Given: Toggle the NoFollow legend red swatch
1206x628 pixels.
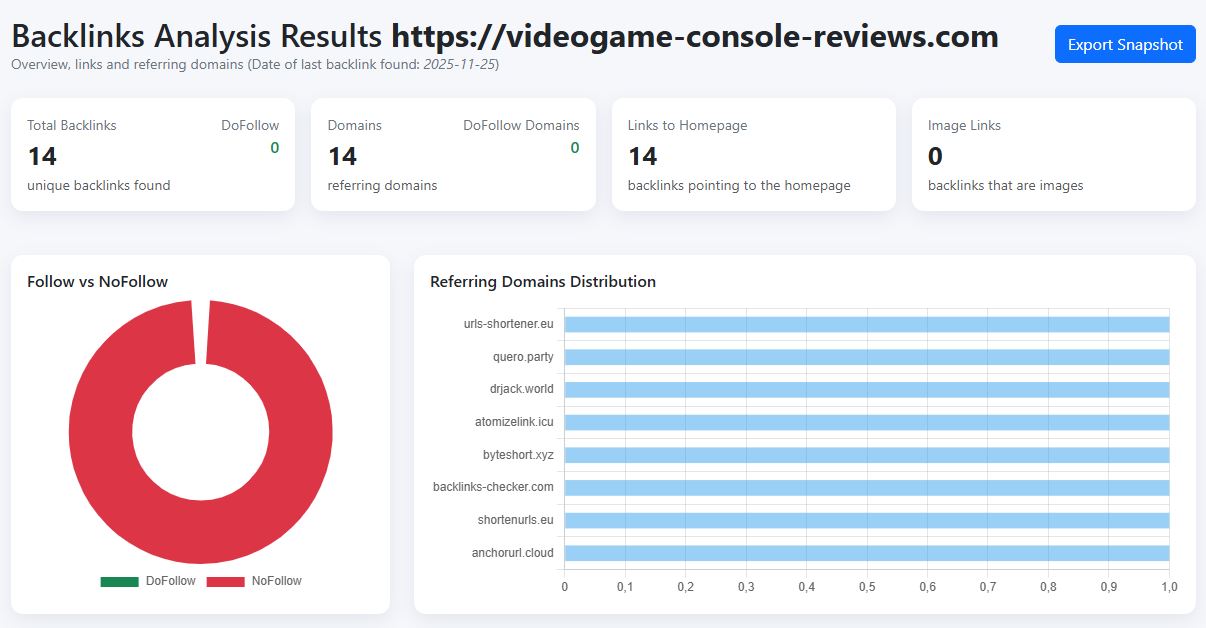Looking at the screenshot, I should (x=225, y=581).
